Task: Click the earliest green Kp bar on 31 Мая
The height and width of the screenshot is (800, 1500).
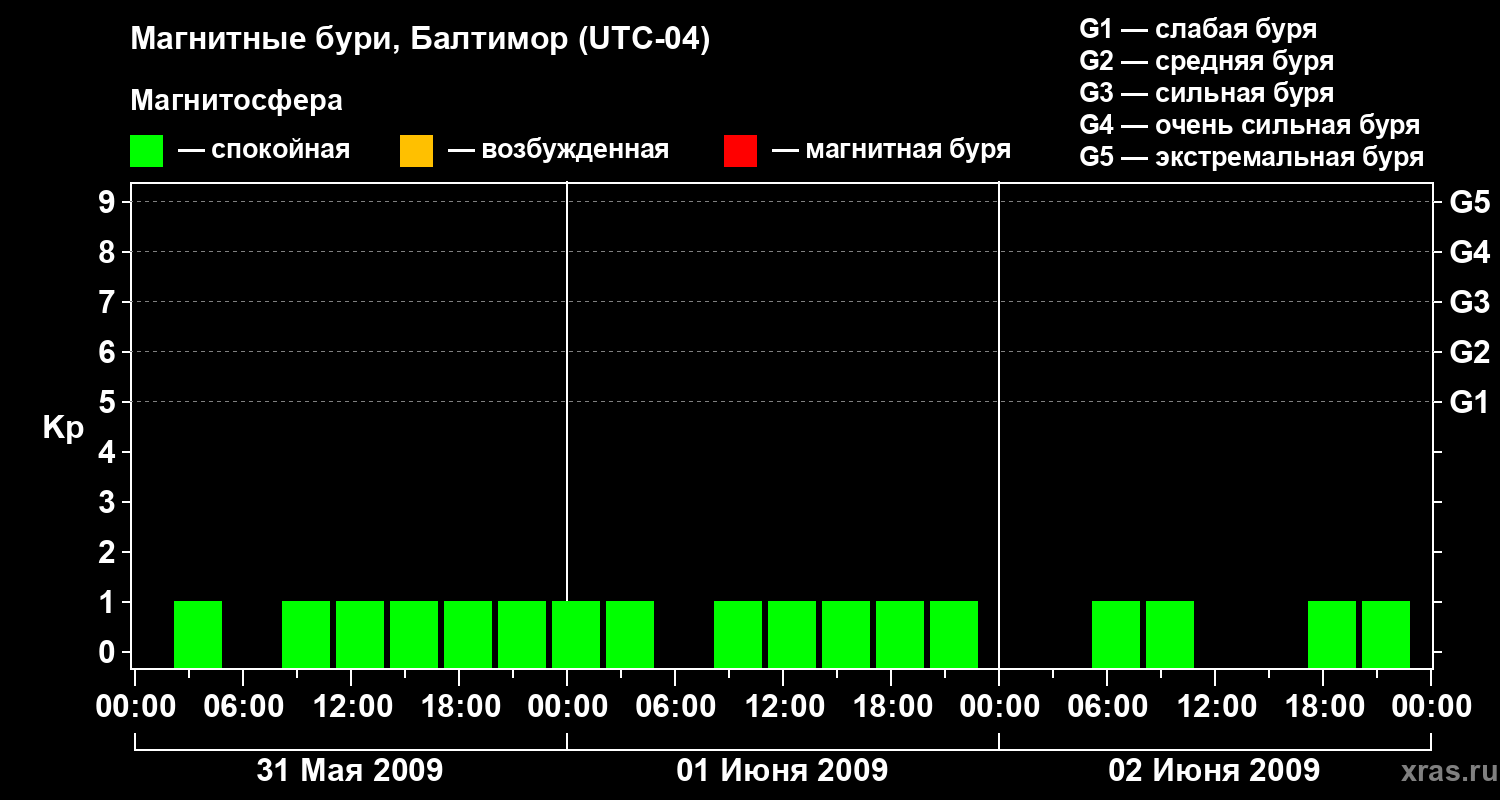Action: coord(198,634)
